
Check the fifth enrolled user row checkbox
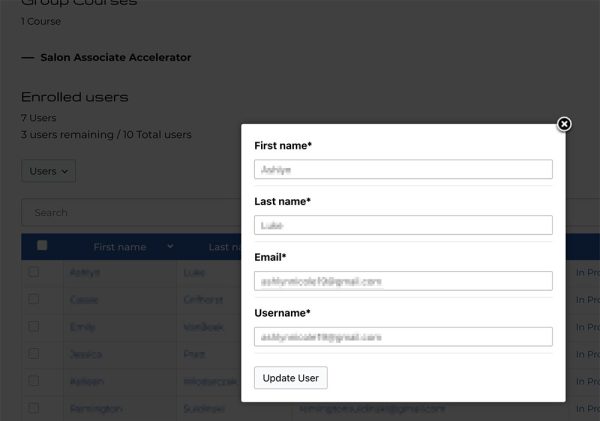(x=34, y=380)
